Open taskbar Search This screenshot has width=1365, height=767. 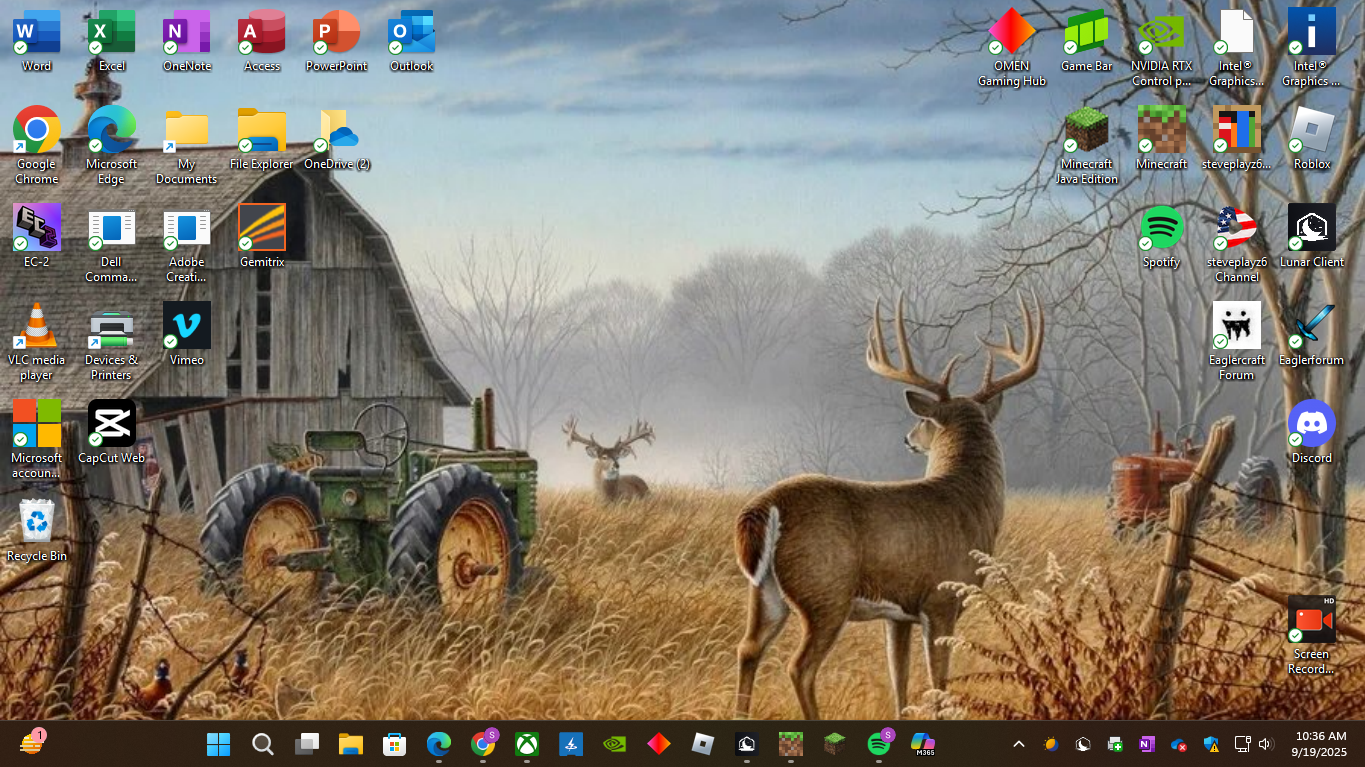(x=262, y=744)
